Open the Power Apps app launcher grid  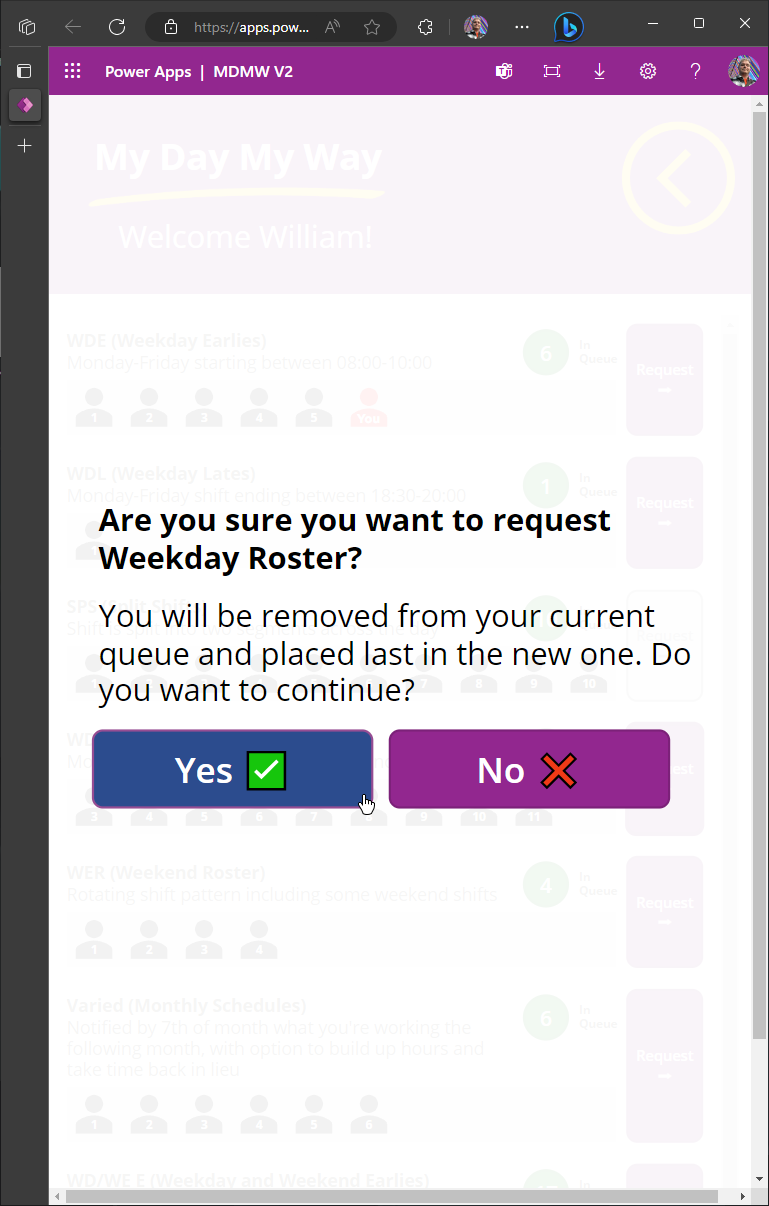coord(72,71)
